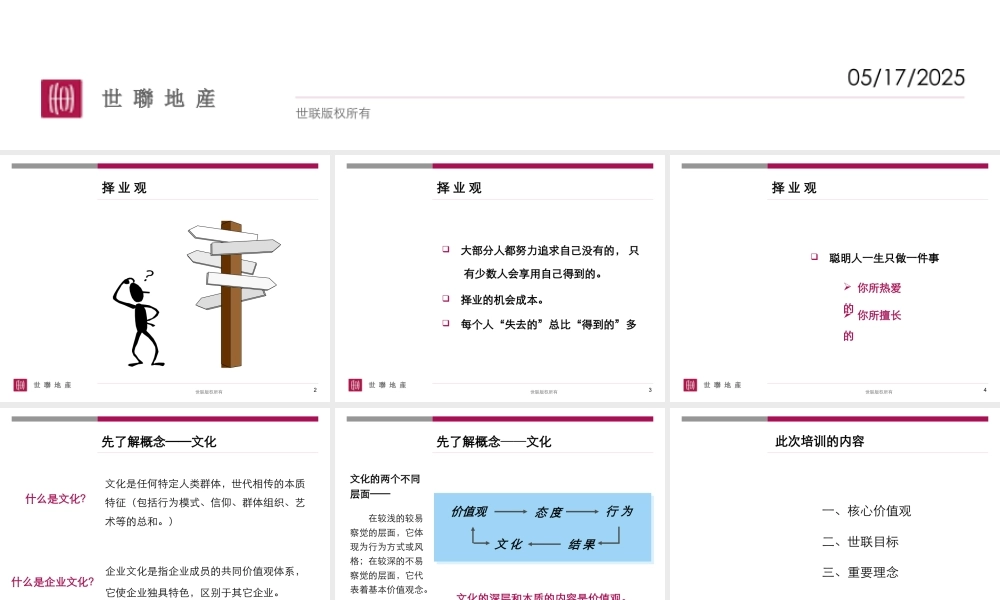Viewport: 1000px width, 600px height.
Task: Click the text 聪明人一生只做一件事
Action: (x=884, y=258)
